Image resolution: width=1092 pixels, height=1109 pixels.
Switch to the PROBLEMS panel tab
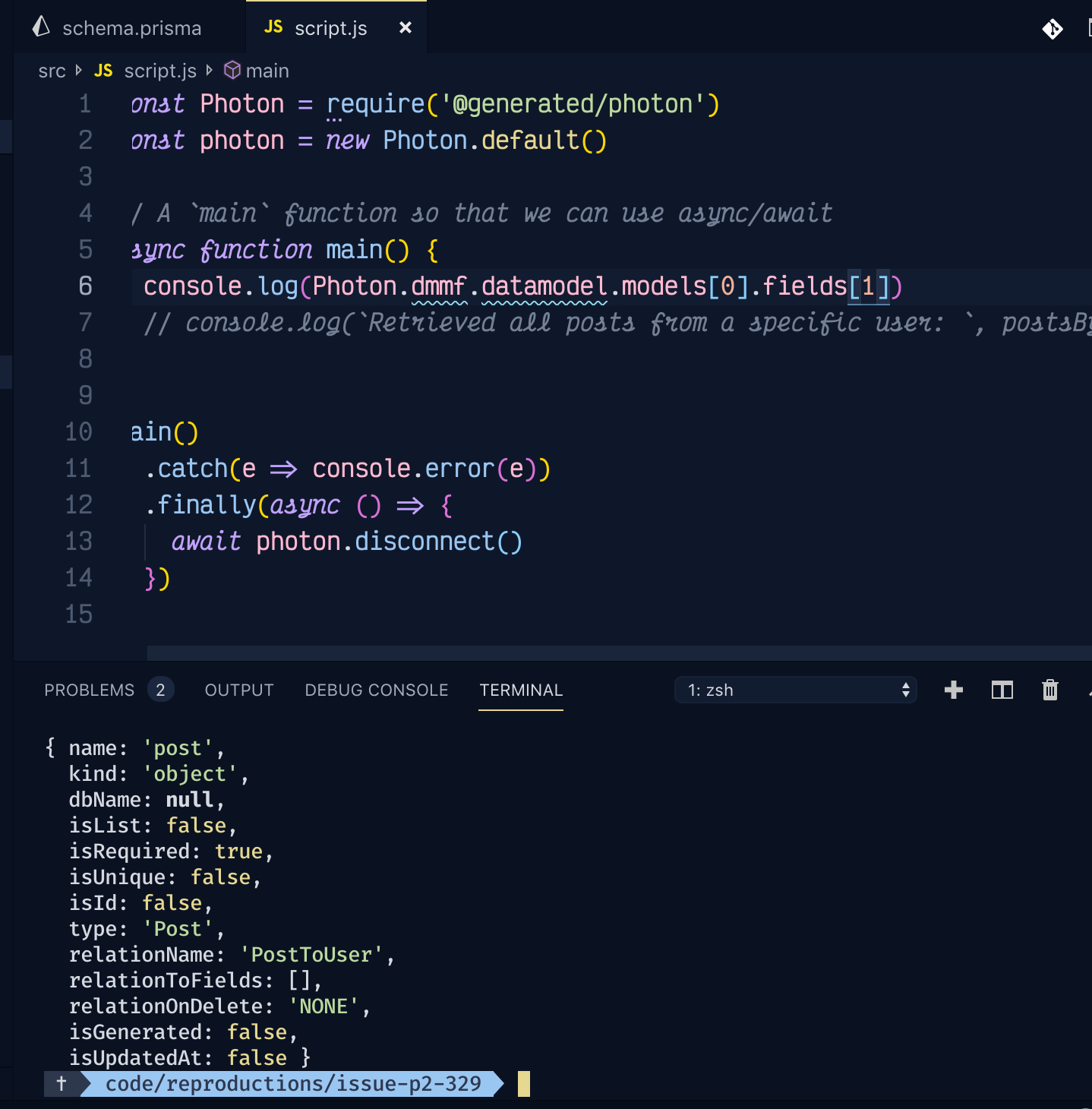[89, 690]
